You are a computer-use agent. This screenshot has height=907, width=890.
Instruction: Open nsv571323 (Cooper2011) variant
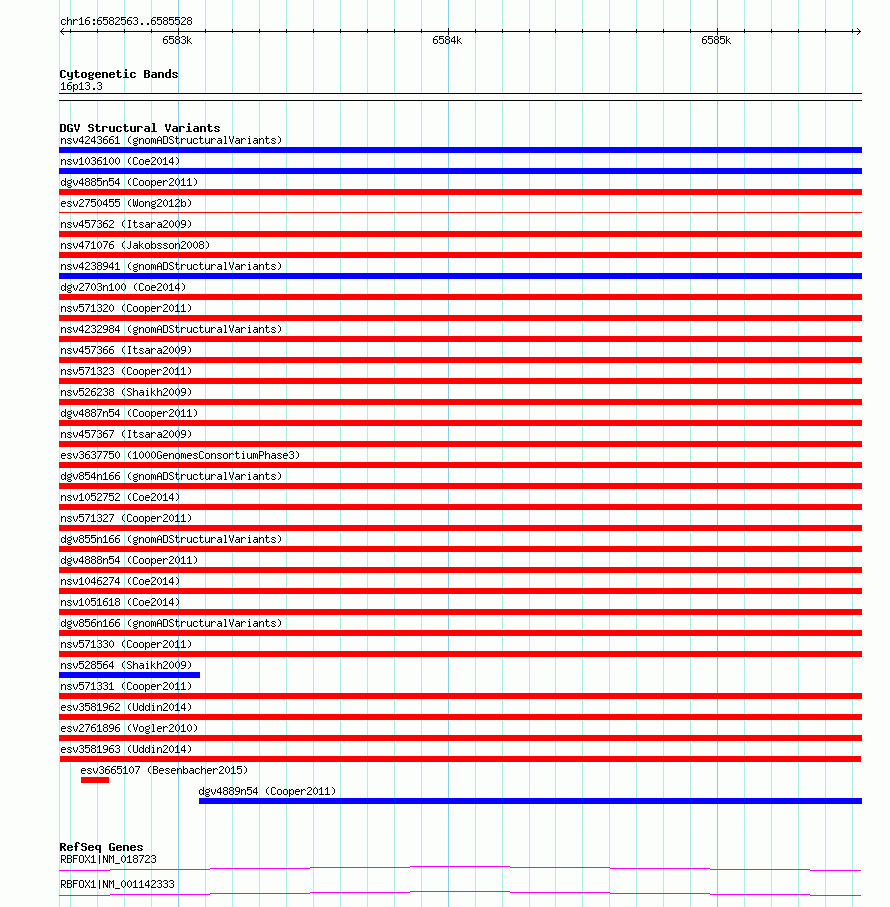coord(125,371)
